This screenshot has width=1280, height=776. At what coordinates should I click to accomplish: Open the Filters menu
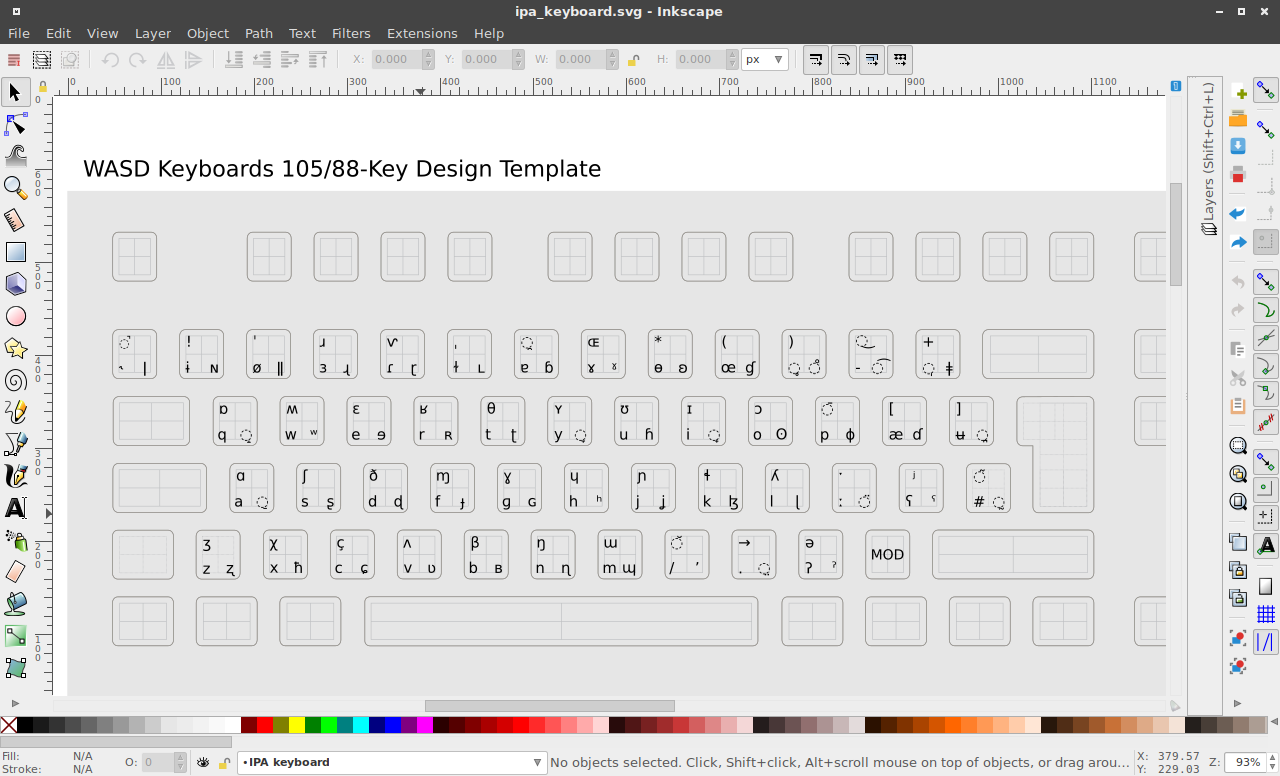351,33
